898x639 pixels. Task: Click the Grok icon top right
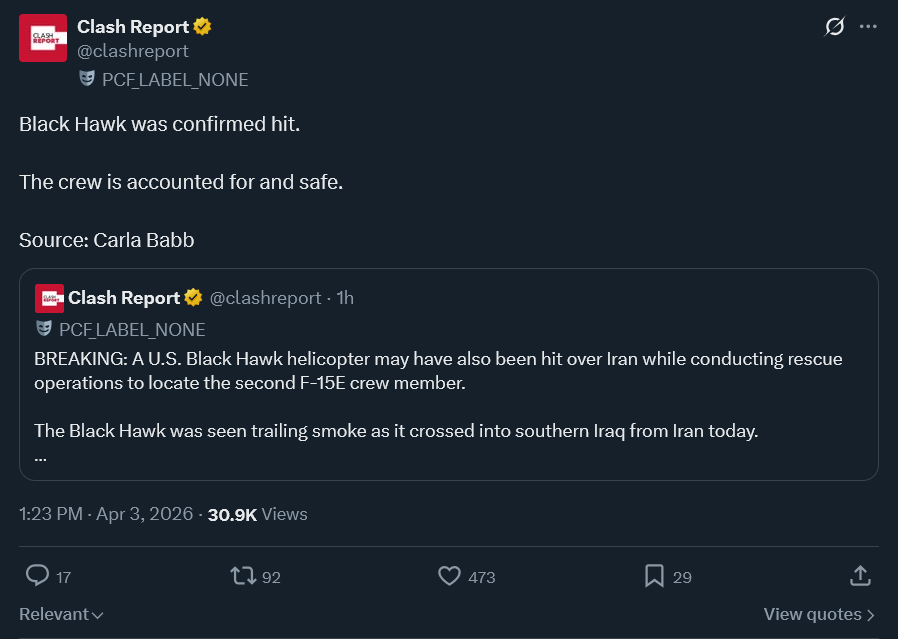[x=834, y=27]
